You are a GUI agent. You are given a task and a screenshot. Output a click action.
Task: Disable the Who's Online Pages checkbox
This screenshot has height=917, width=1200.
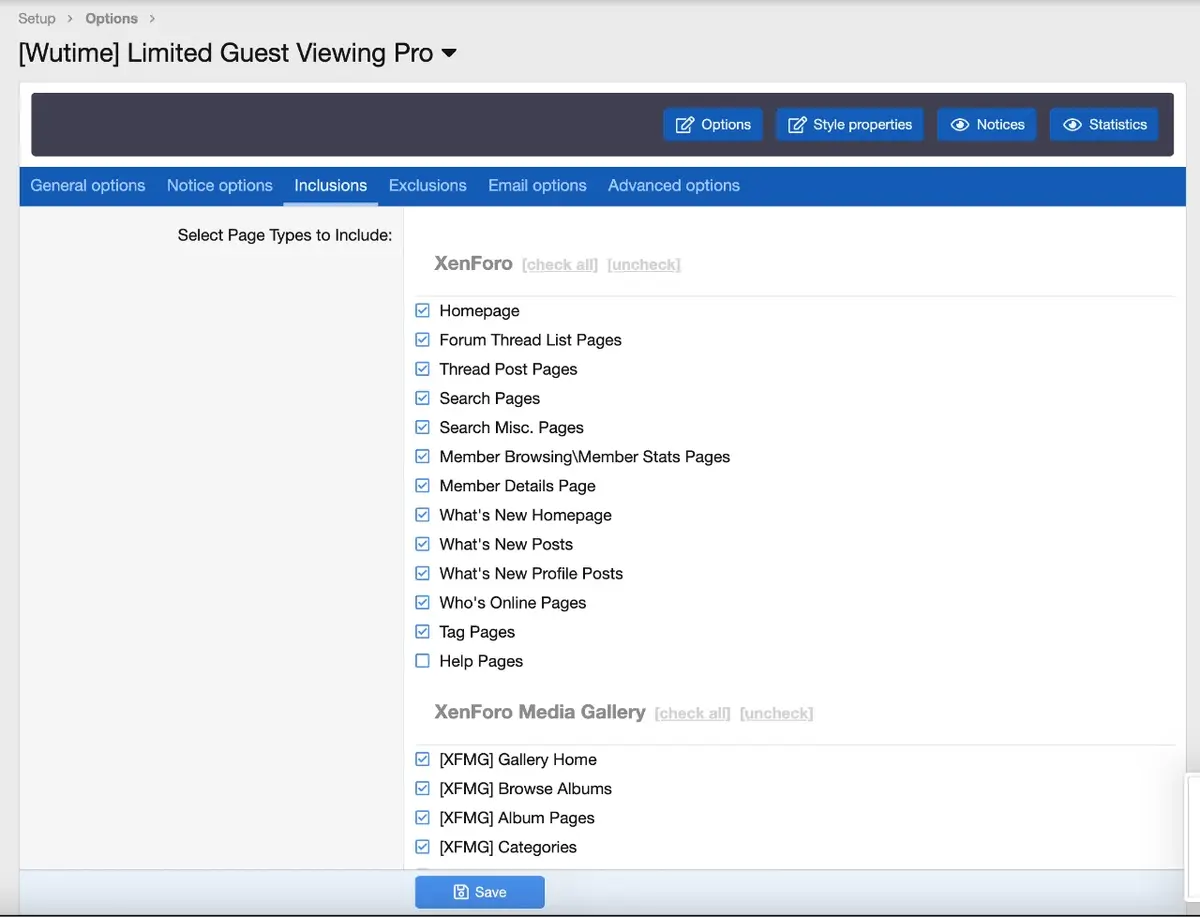coord(422,603)
